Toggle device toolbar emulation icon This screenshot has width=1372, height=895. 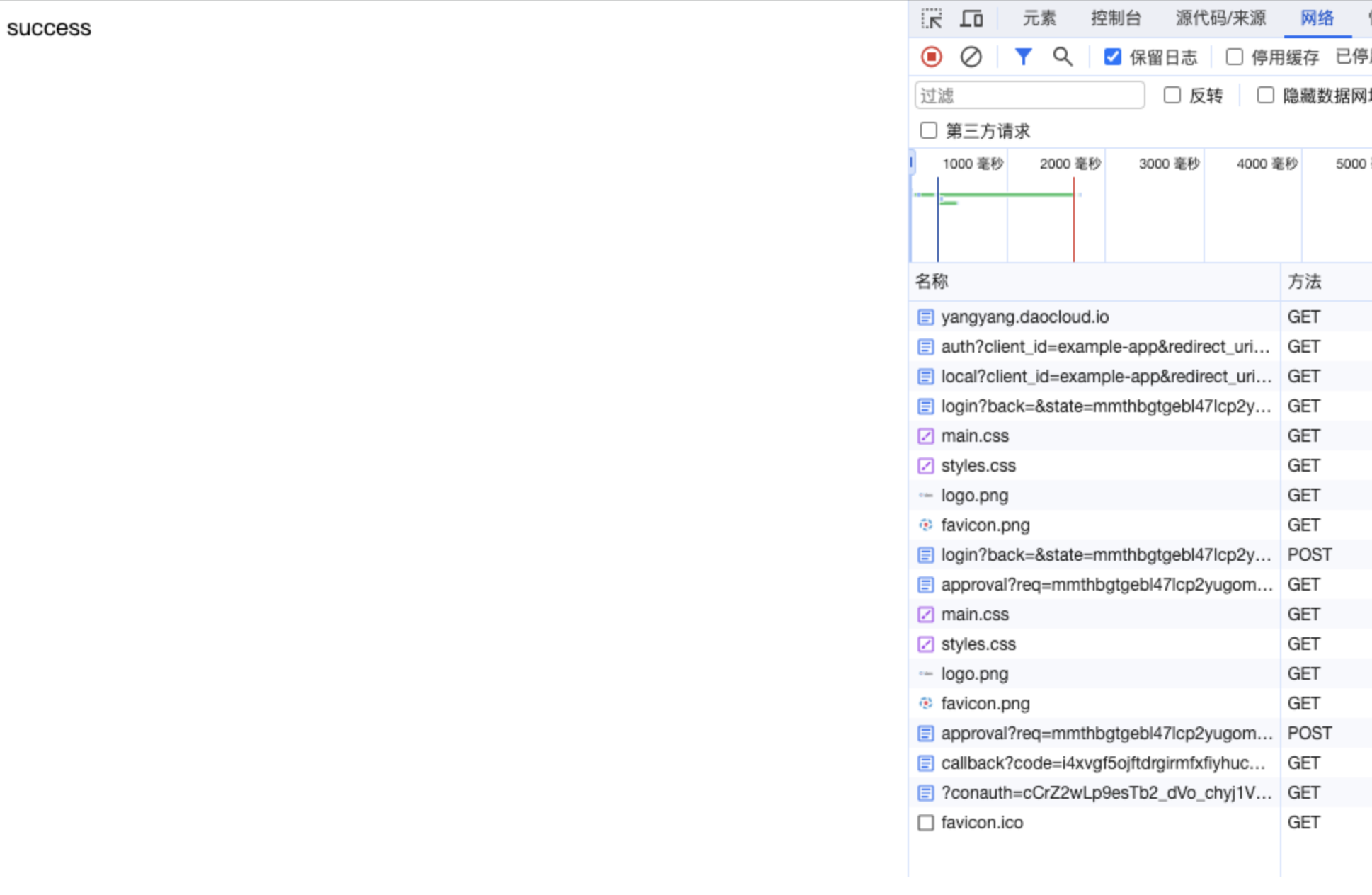(x=971, y=18)
